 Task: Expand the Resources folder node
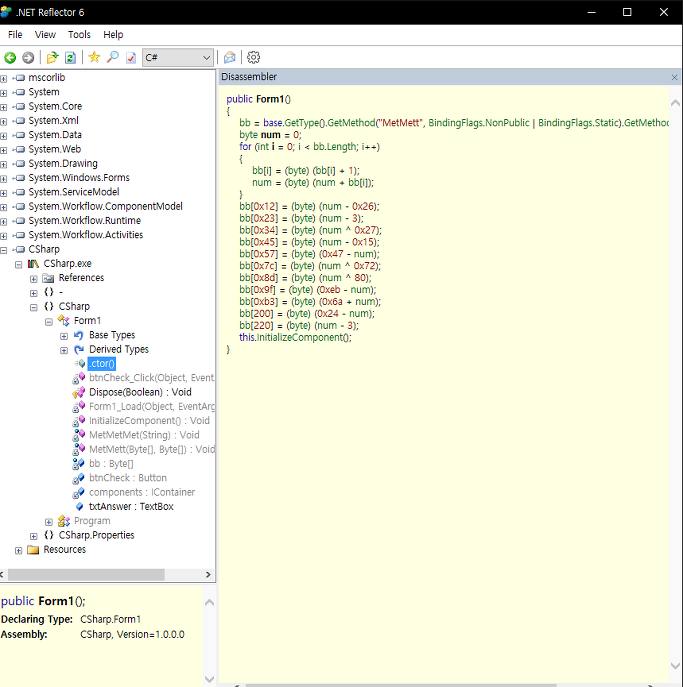pyautogui.click(x=18, y=551)
